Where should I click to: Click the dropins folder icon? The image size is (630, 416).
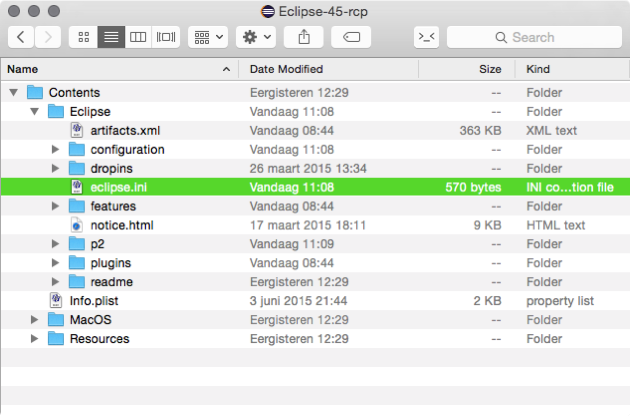(77, 168)
